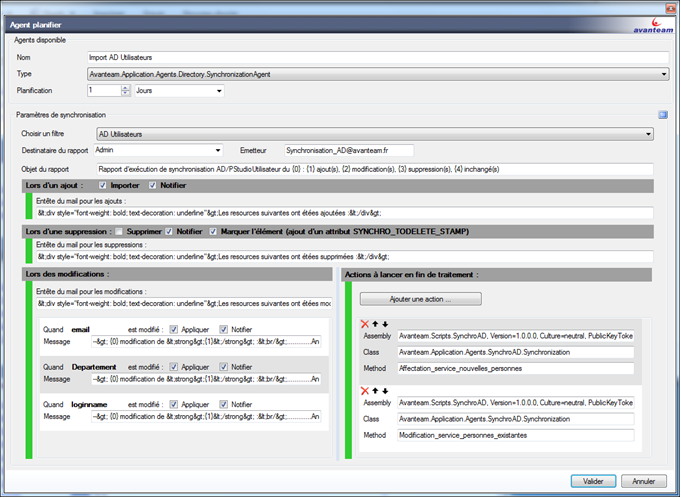This screenshot has height=498, width=681.
Task: Click the Ajouter une action button
Action: 420,298
